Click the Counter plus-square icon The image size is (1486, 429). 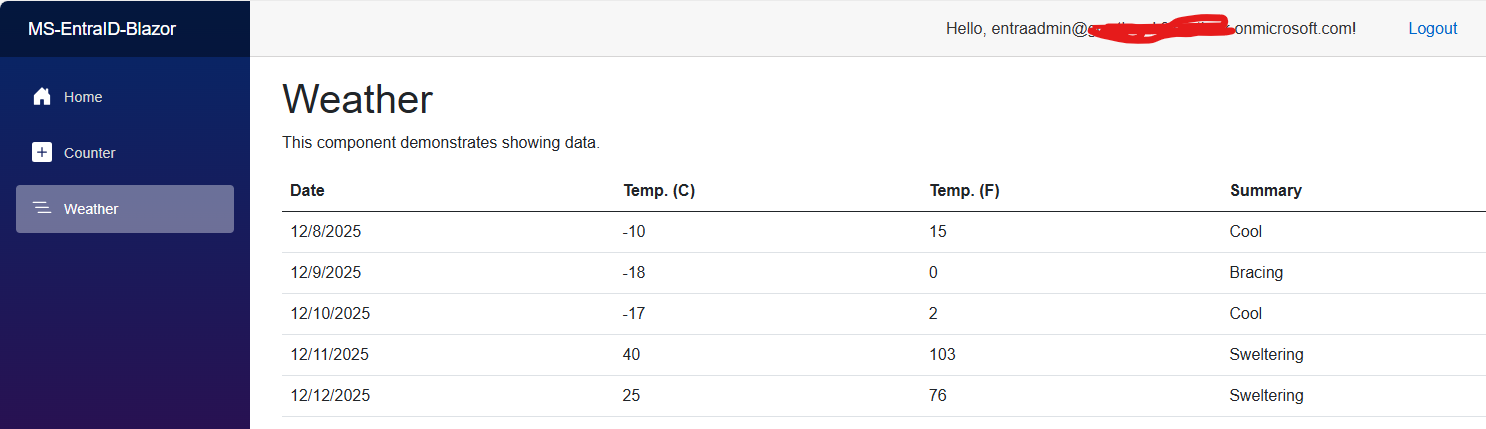[42, 153]
